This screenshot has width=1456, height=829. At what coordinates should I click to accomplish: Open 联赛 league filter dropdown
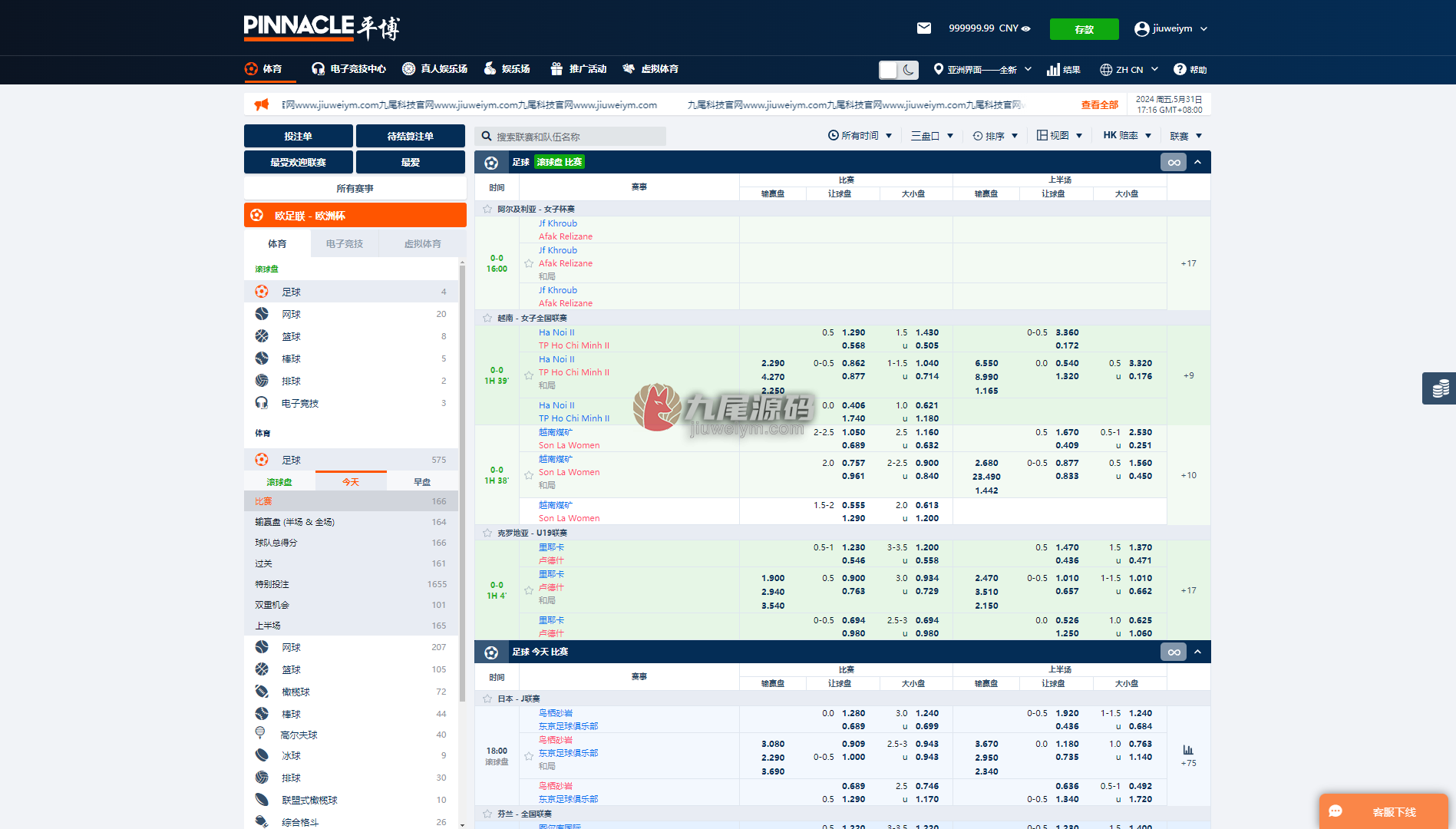(1186, 136)
